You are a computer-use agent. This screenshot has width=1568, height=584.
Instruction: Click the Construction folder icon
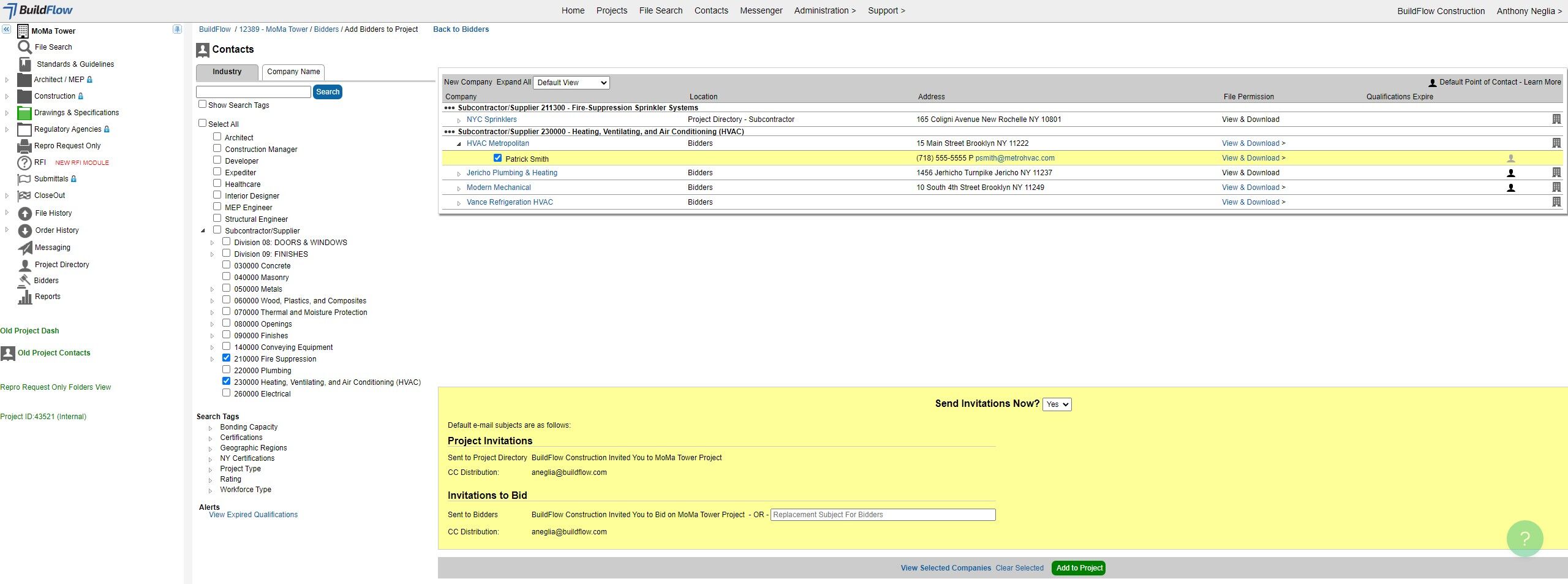coord(24,96)
